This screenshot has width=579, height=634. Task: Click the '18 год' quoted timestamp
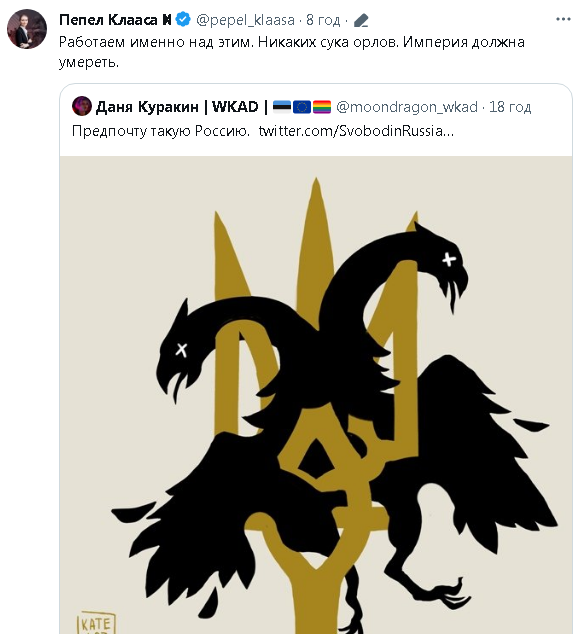[x=510, y=107]
